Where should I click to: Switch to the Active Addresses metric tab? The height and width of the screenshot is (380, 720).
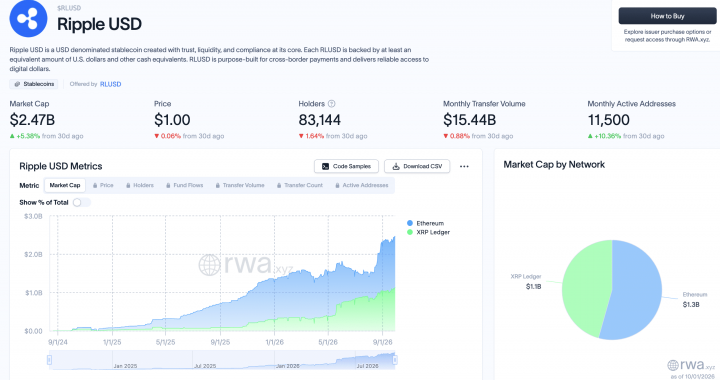362,185
